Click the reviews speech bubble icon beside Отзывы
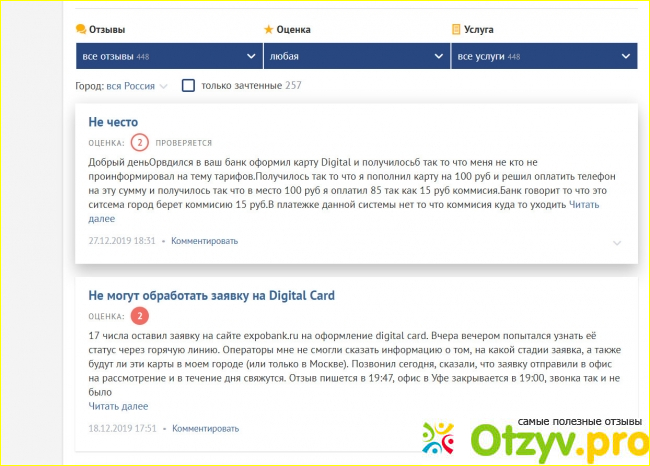The image size is (650, 466). (x=80, y=30)
